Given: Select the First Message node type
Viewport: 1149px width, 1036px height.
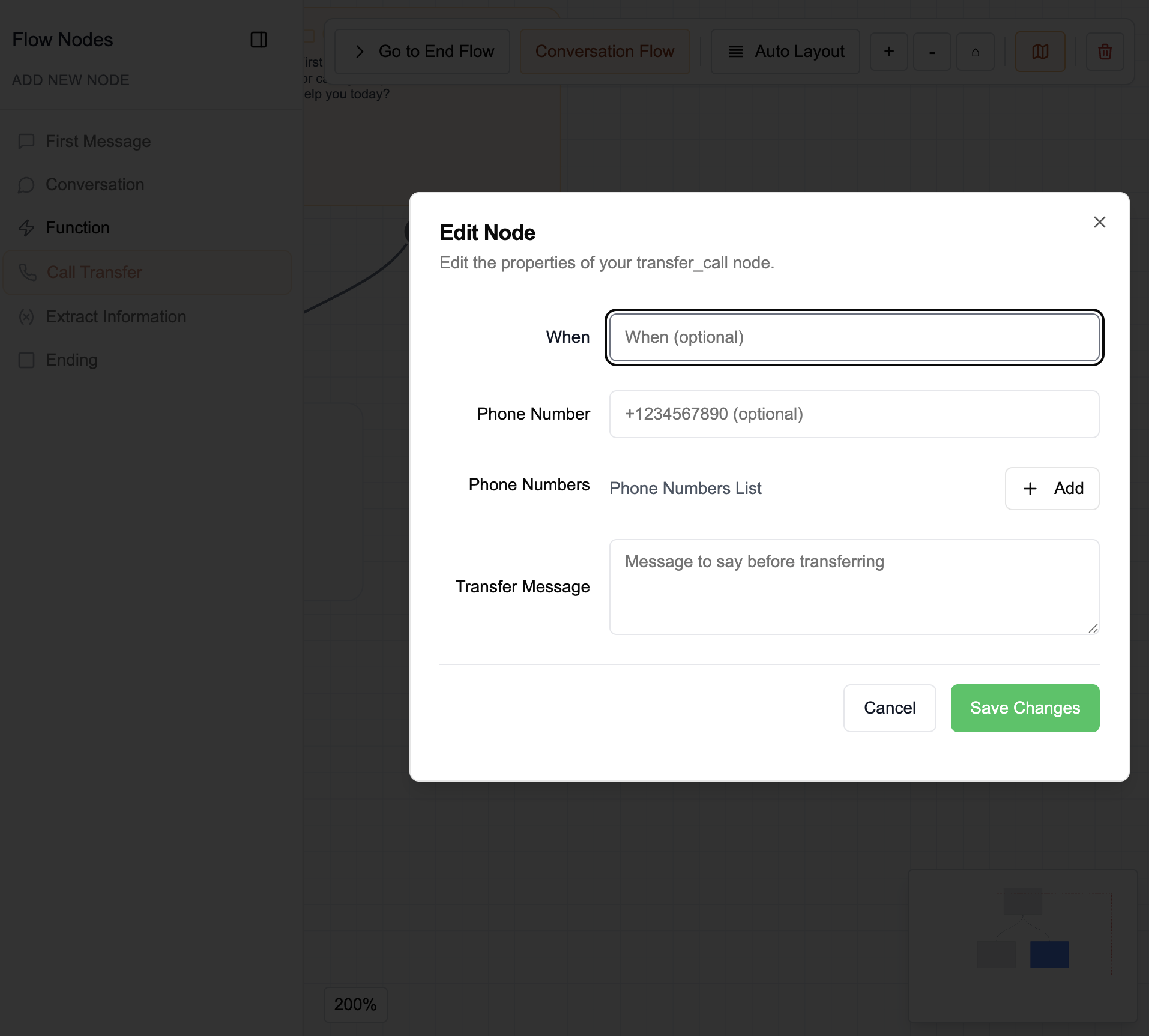Looking at the screenshot, I should [98, 142].
